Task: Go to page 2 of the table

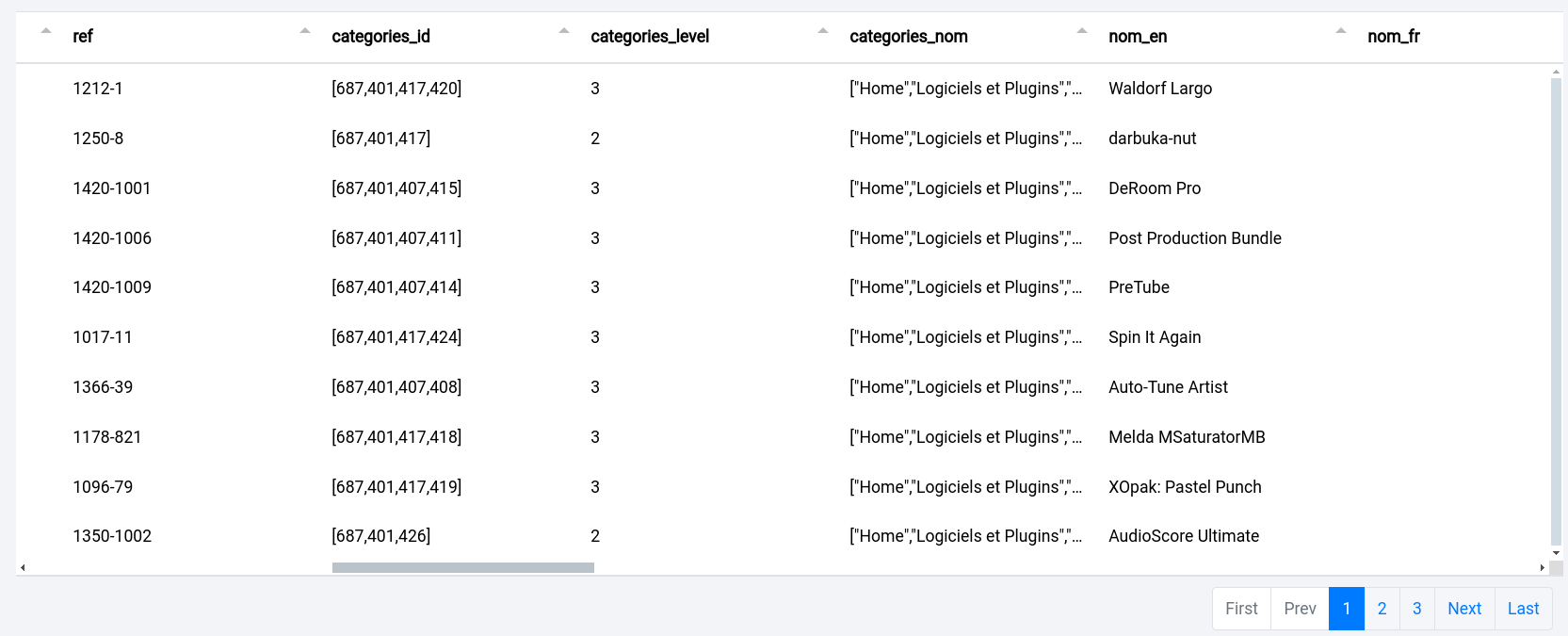Action: (1382, 609)
